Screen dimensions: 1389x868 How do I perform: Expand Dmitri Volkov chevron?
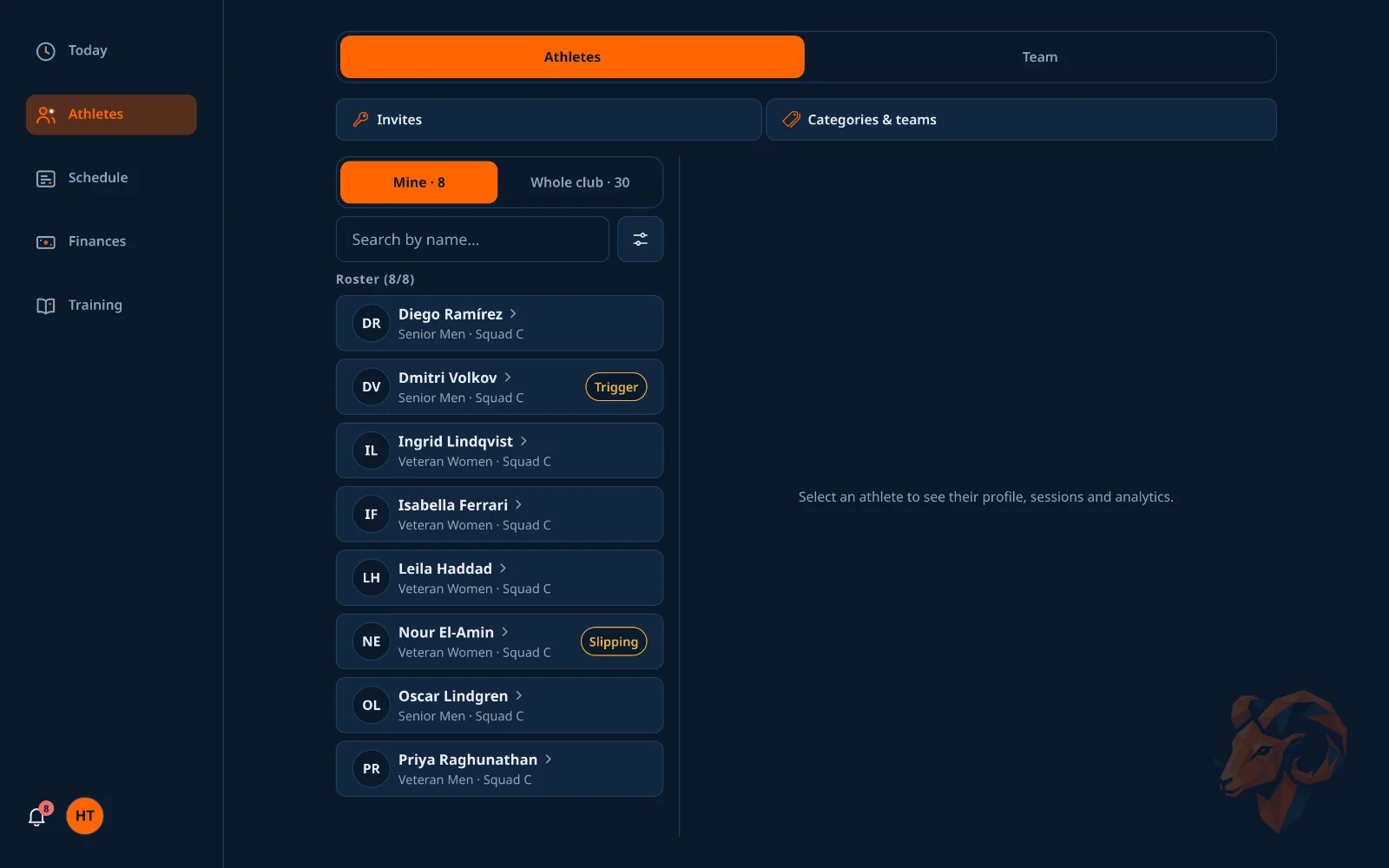pos(508,378)
